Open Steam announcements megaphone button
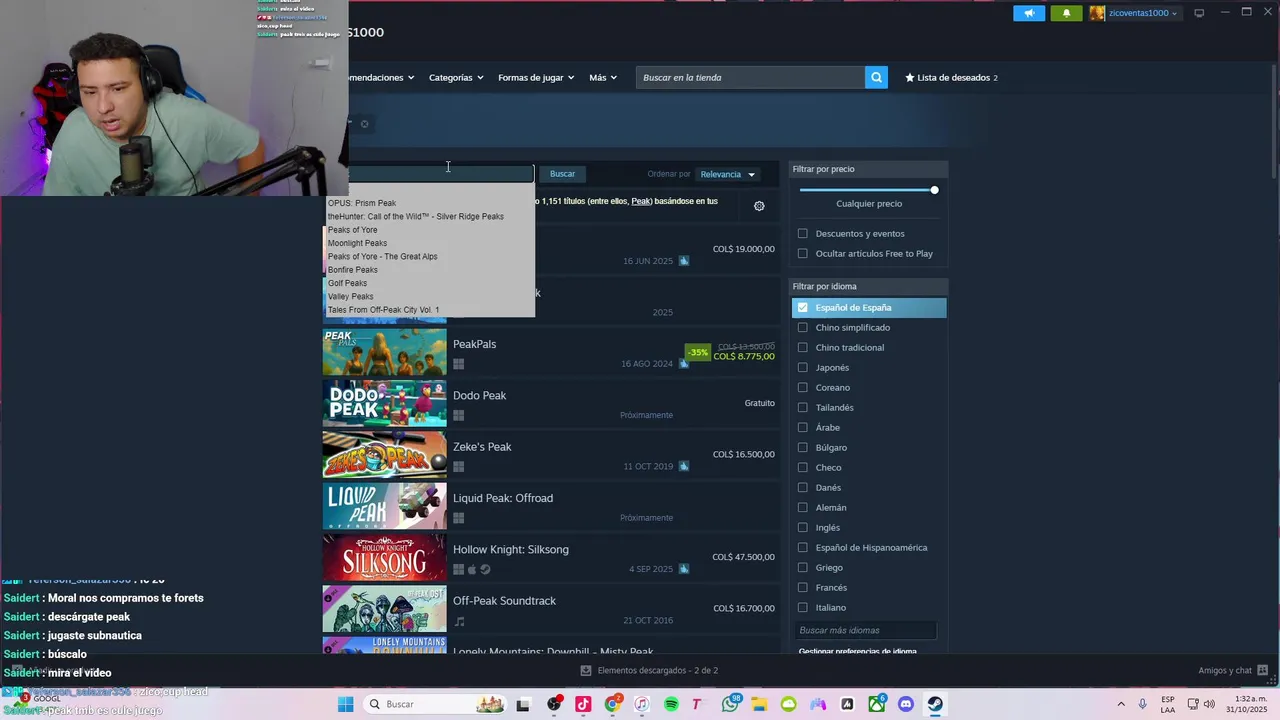1280x720 pixels. click(1028, 13)
